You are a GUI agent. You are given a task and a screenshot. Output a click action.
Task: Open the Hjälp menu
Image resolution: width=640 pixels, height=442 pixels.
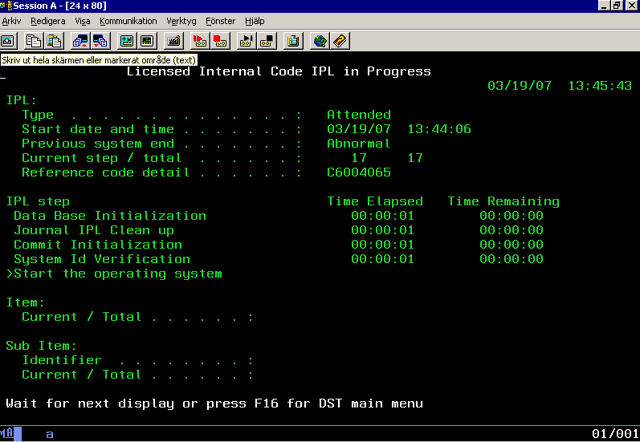pyautogui.click(x=255, y=21)
